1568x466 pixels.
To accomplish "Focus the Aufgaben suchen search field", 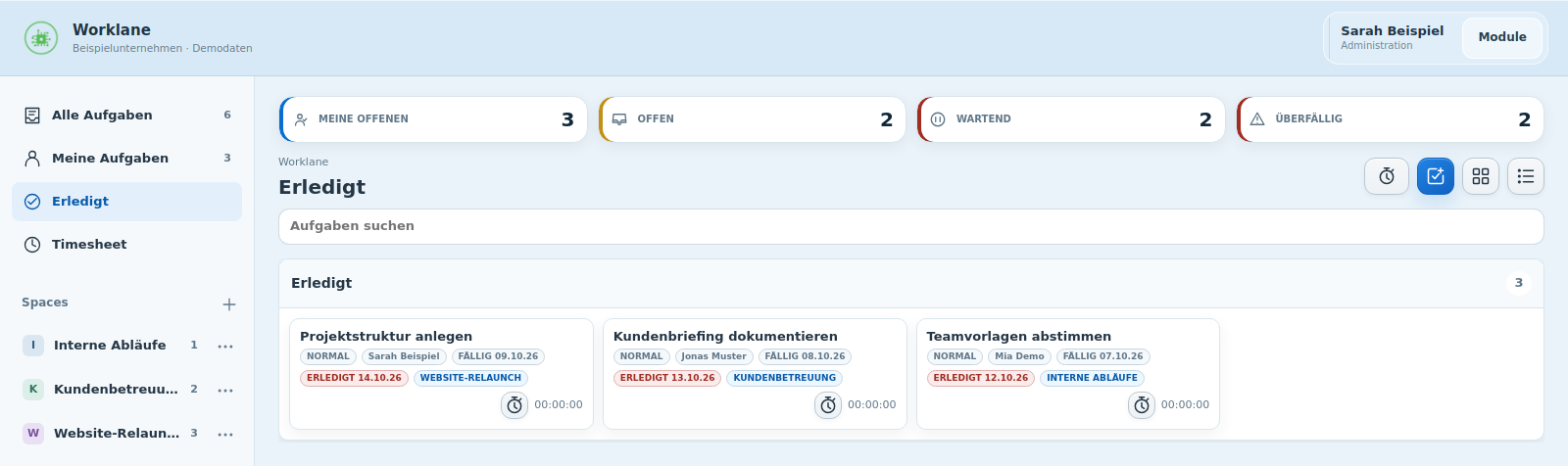I will tap(911, 226).
